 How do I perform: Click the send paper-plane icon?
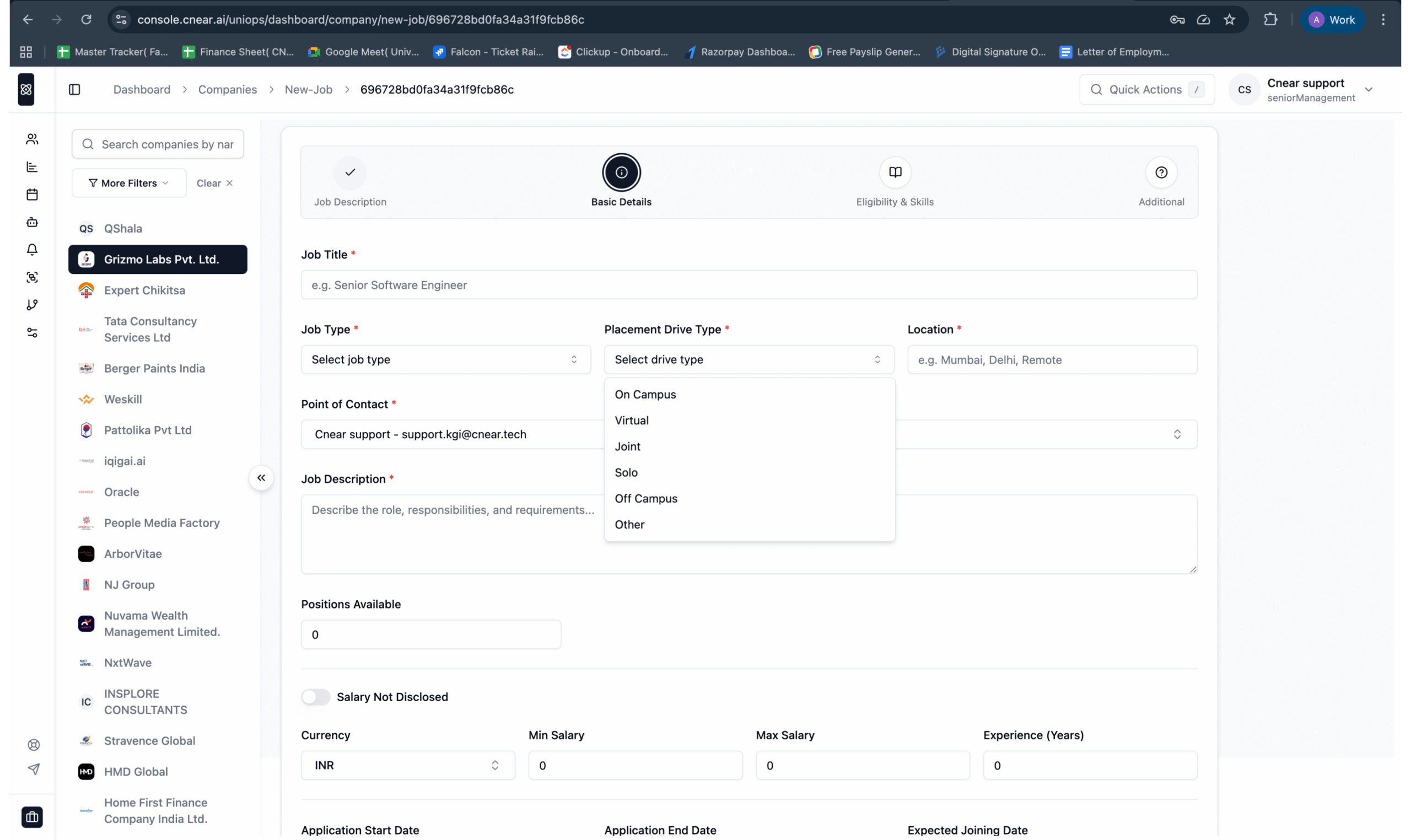34,769
